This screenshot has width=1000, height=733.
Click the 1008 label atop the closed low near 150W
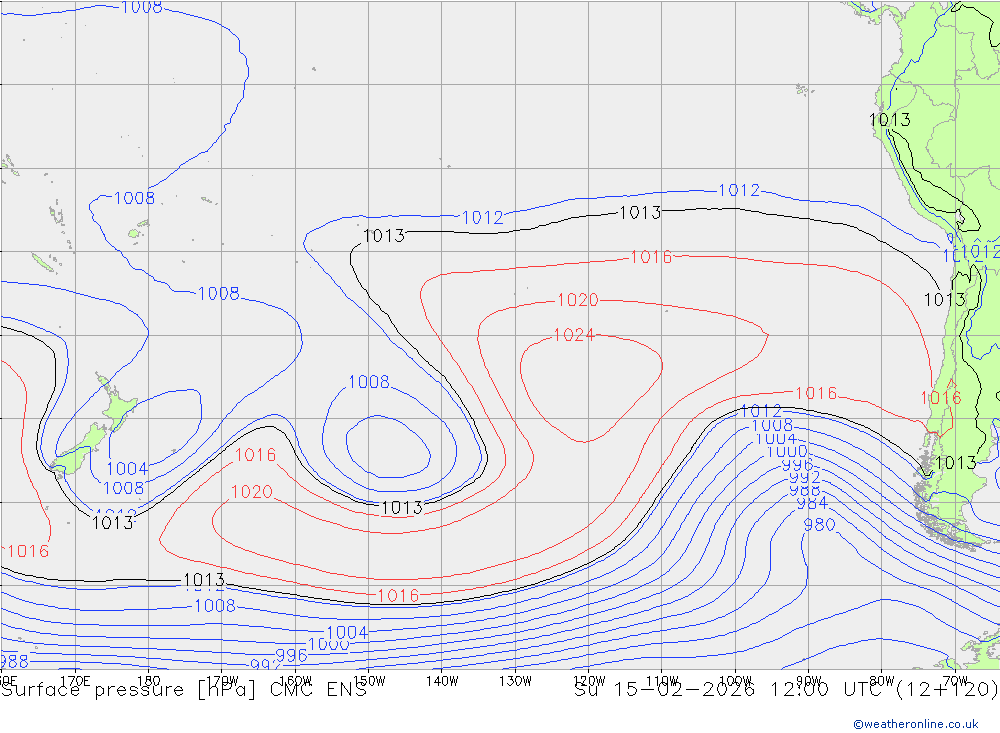click(369, 381)
